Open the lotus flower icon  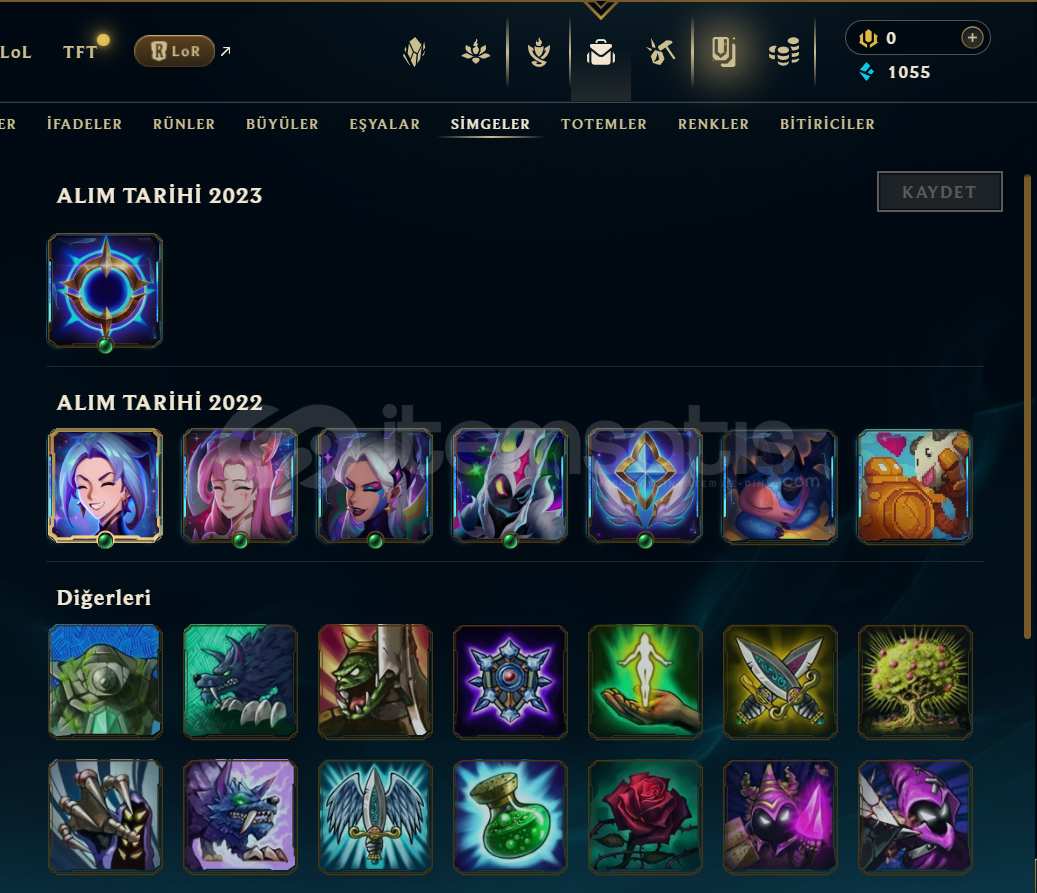coord(476,52)
